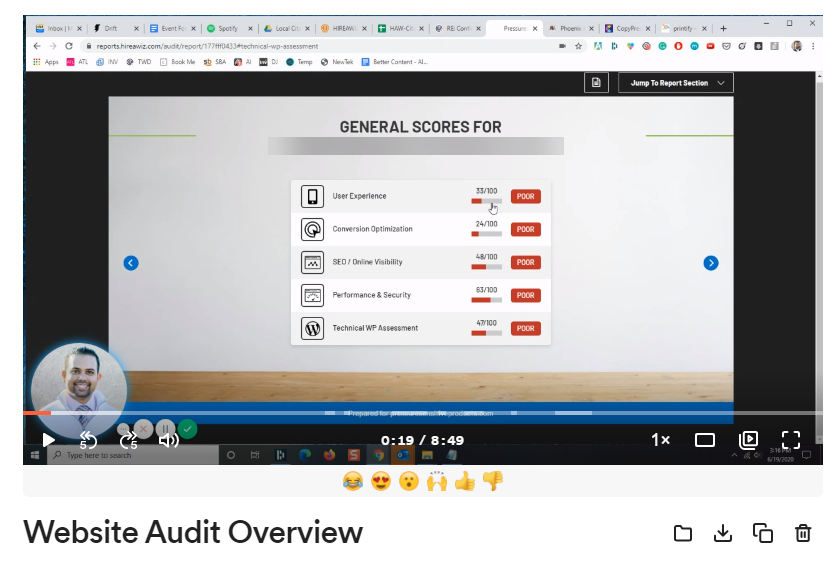Click the Website Audit Overview title

coord(193,532)
